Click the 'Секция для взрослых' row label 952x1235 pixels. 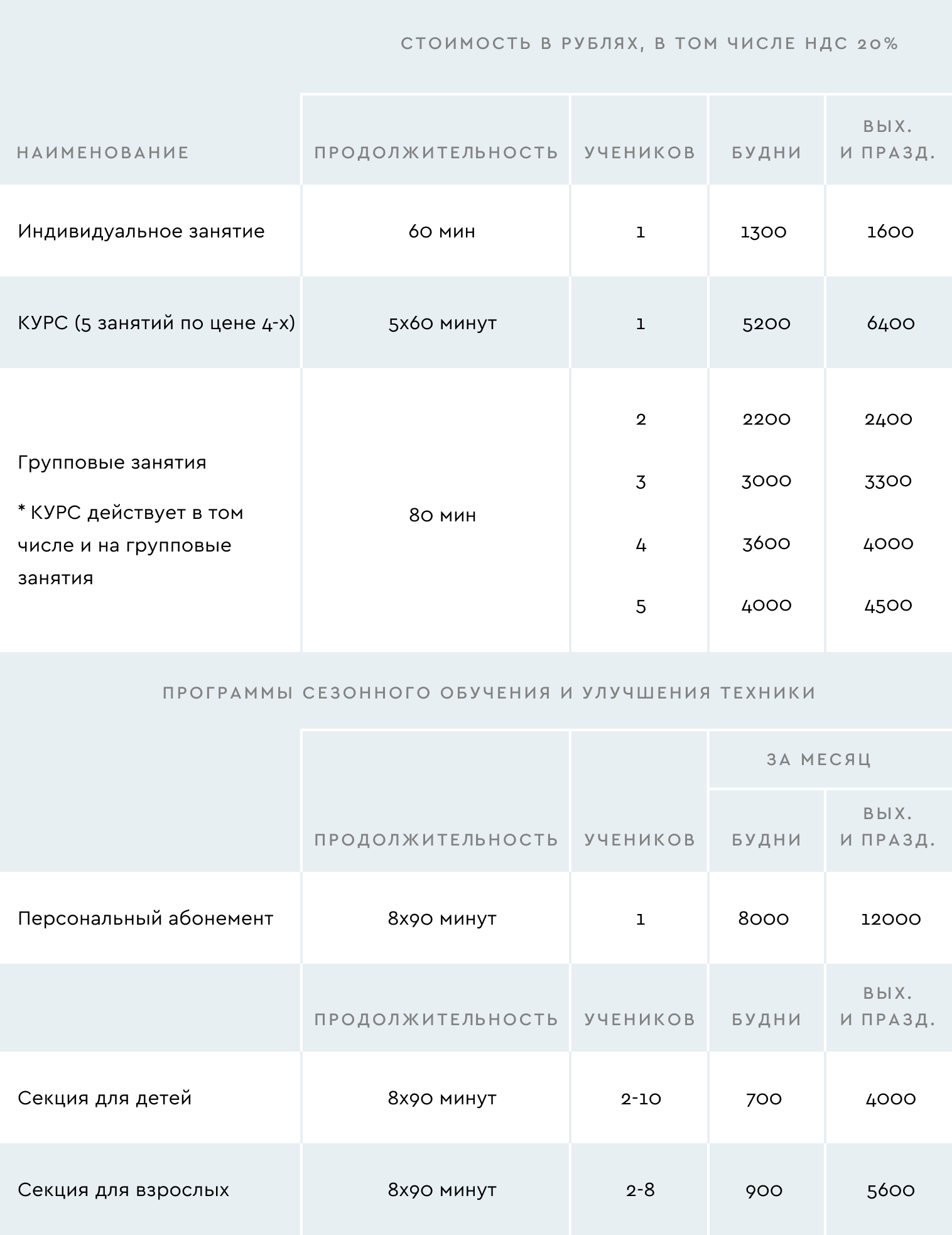point(123,1190)
